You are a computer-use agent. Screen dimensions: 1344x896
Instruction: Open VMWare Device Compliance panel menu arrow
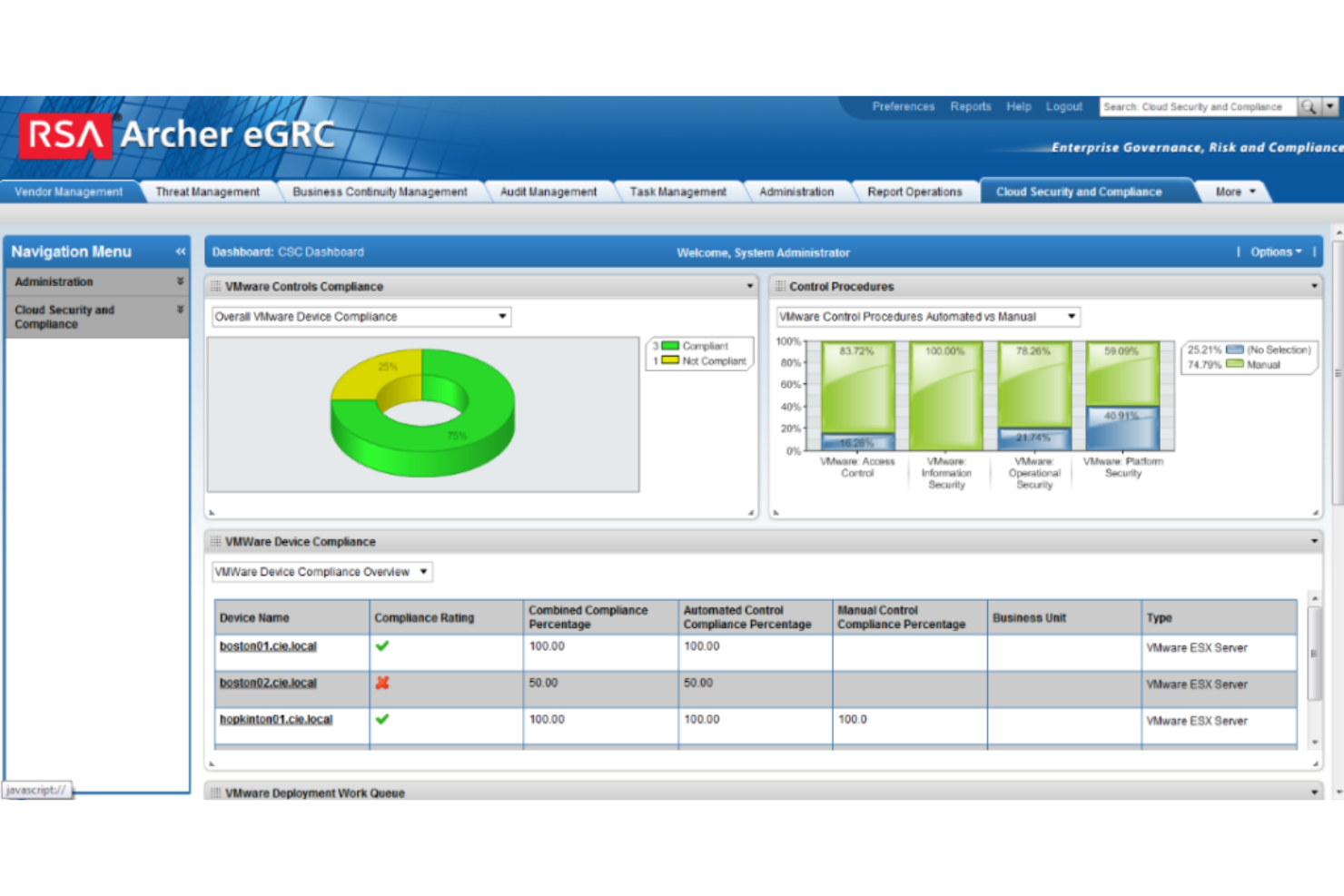1314,541
